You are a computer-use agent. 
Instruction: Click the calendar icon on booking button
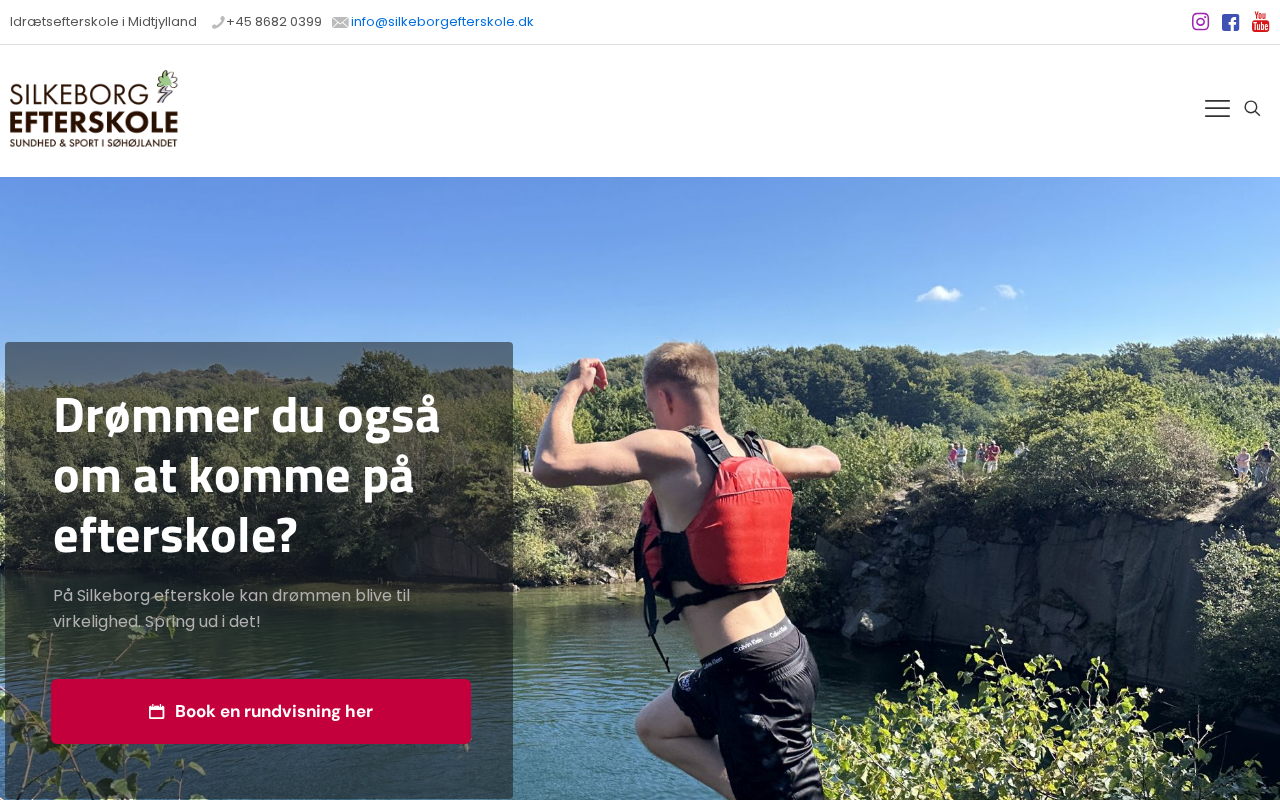157,712
